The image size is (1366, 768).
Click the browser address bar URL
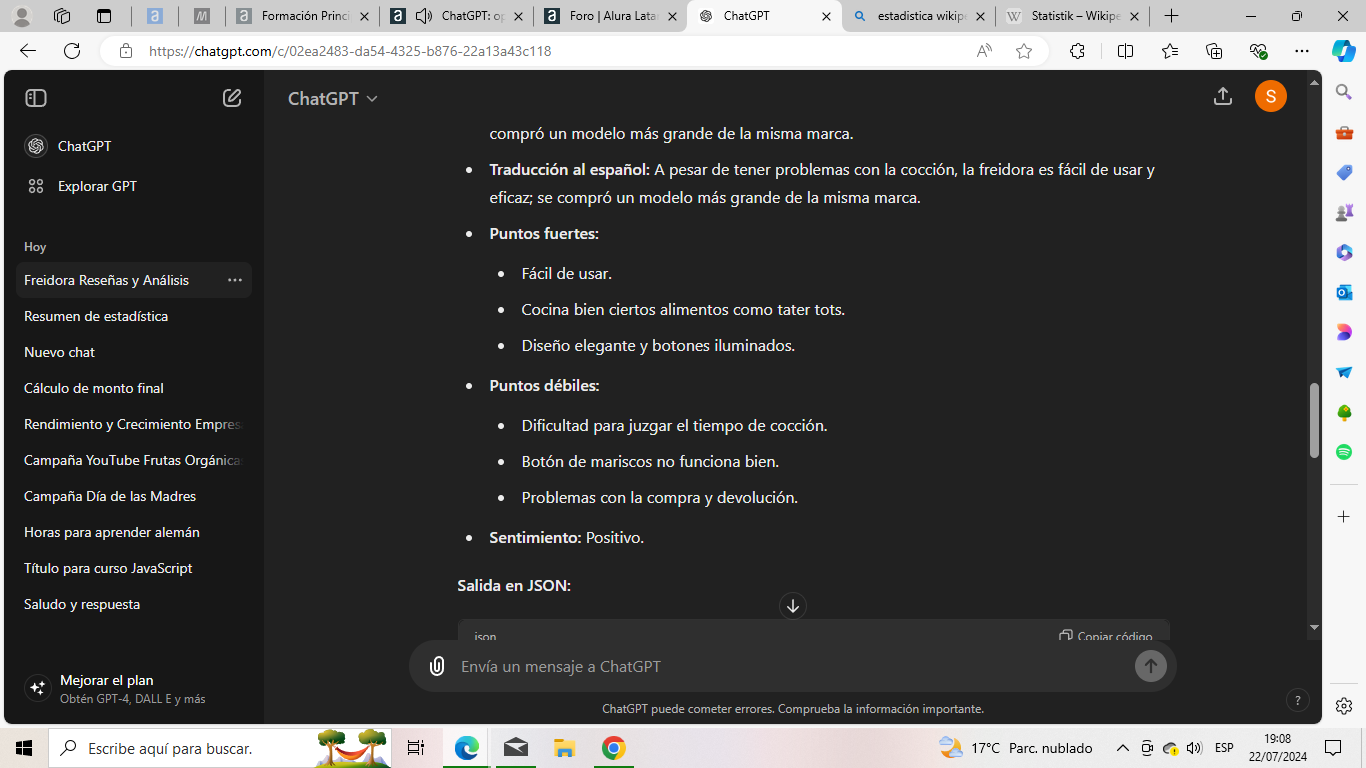[x=350, y=51]
